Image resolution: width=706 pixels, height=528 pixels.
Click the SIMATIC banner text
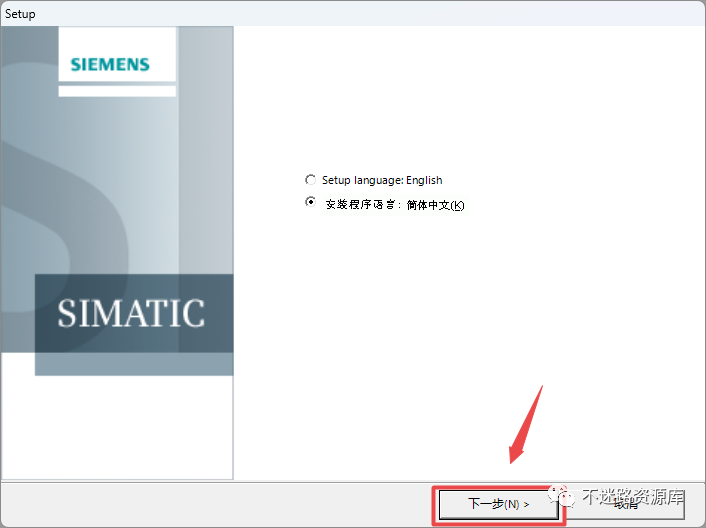pyautogui.click(x=131, y=313)
